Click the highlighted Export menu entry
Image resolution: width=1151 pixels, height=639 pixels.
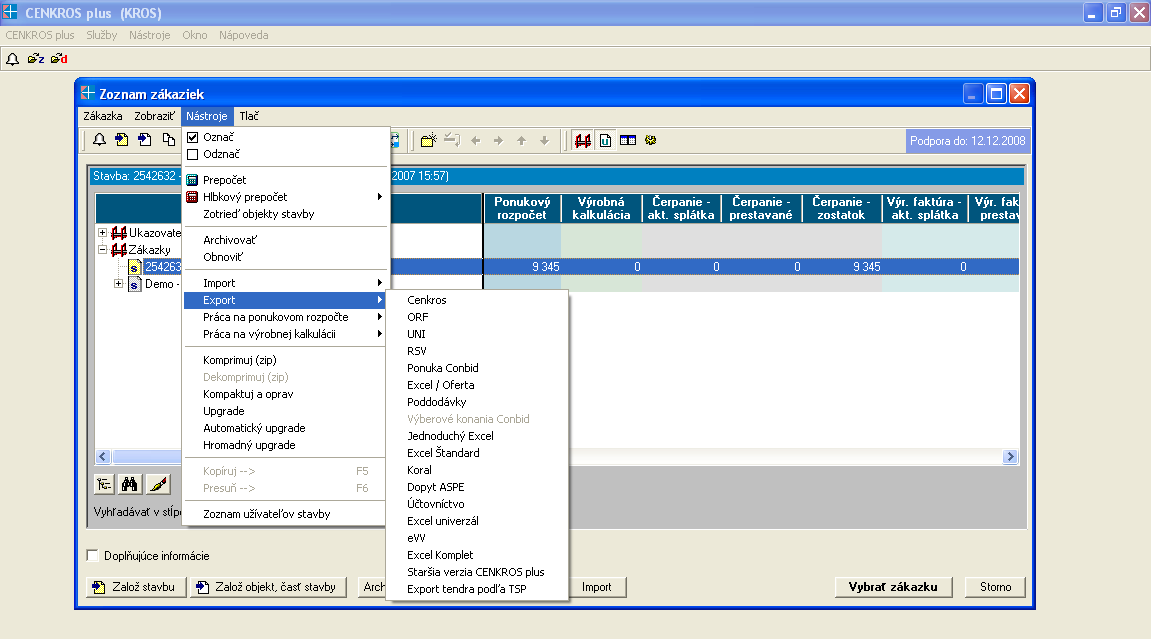coord(285,300)
